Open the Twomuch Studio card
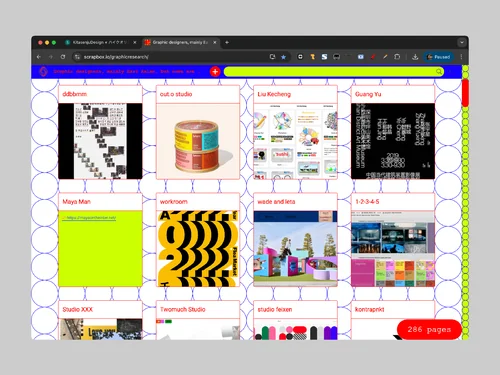Viewport: 500px width, 375px height. 198,320
